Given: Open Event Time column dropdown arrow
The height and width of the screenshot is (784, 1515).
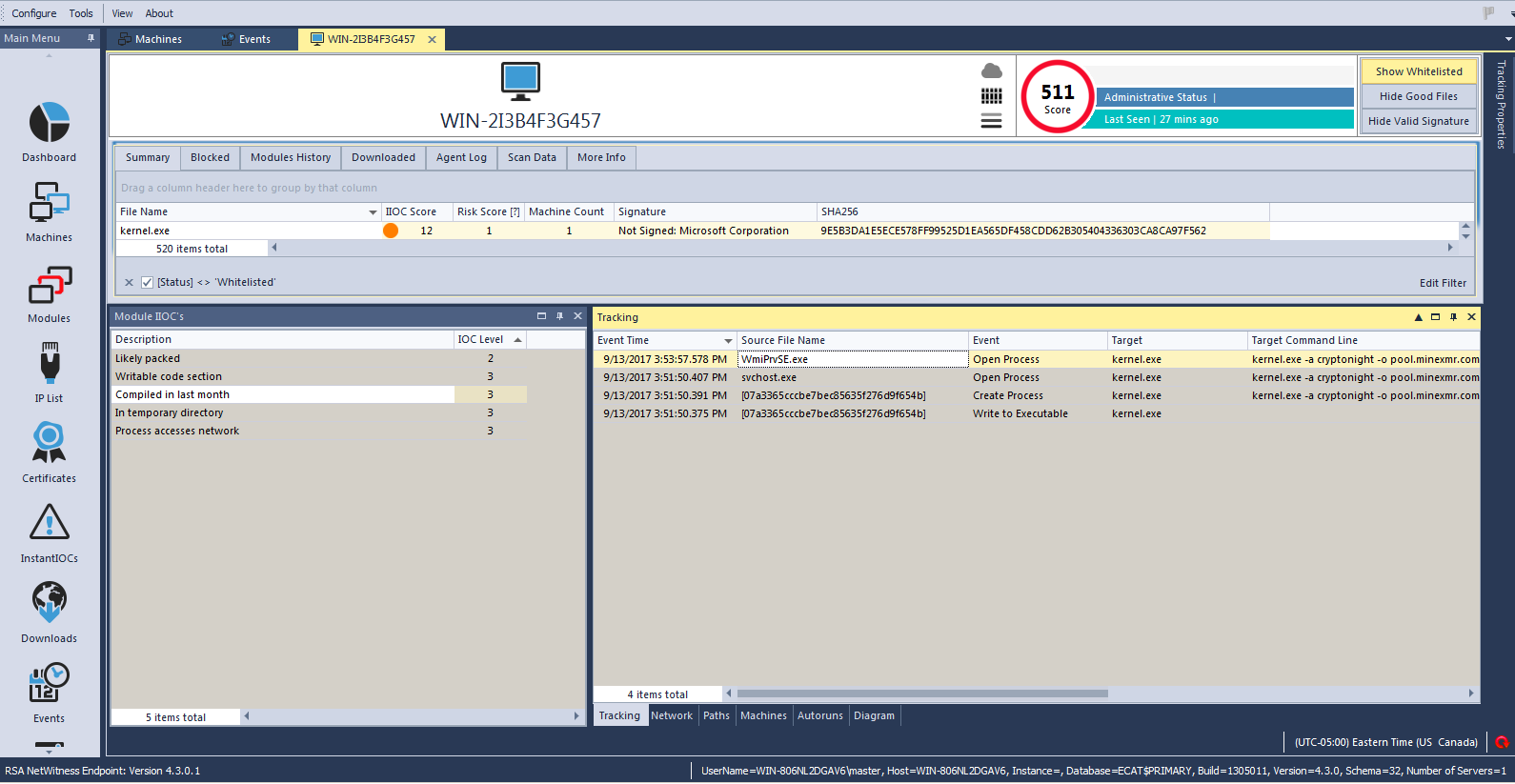Looking at the screenshot, I should click(x=728, y=341).
